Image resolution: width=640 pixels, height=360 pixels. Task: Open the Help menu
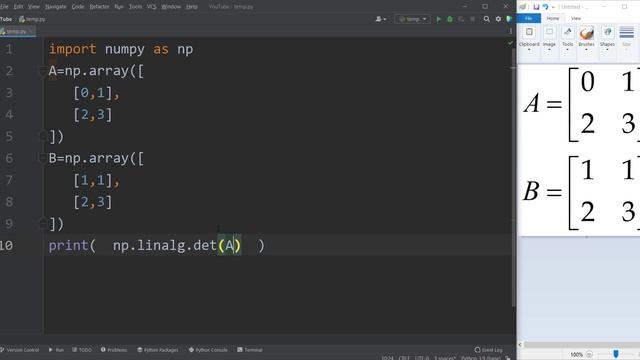pyautogui.click(x=191, y=7)
